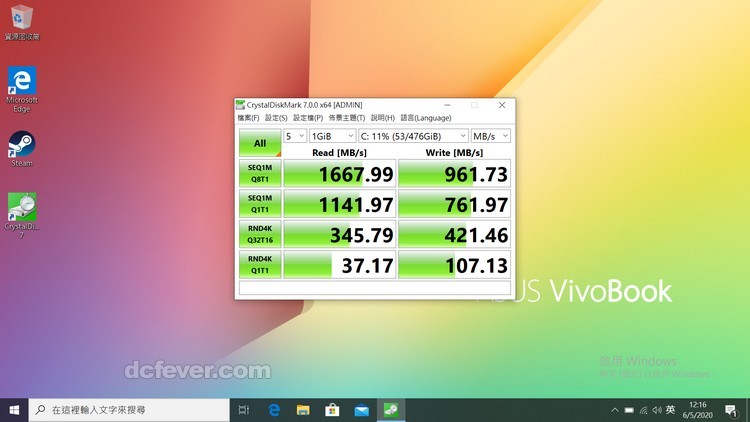Screen dimensions: 750x422
Task: Run all benchmarks with the All button
Action: pyautogui.click(x=260, y=143)
